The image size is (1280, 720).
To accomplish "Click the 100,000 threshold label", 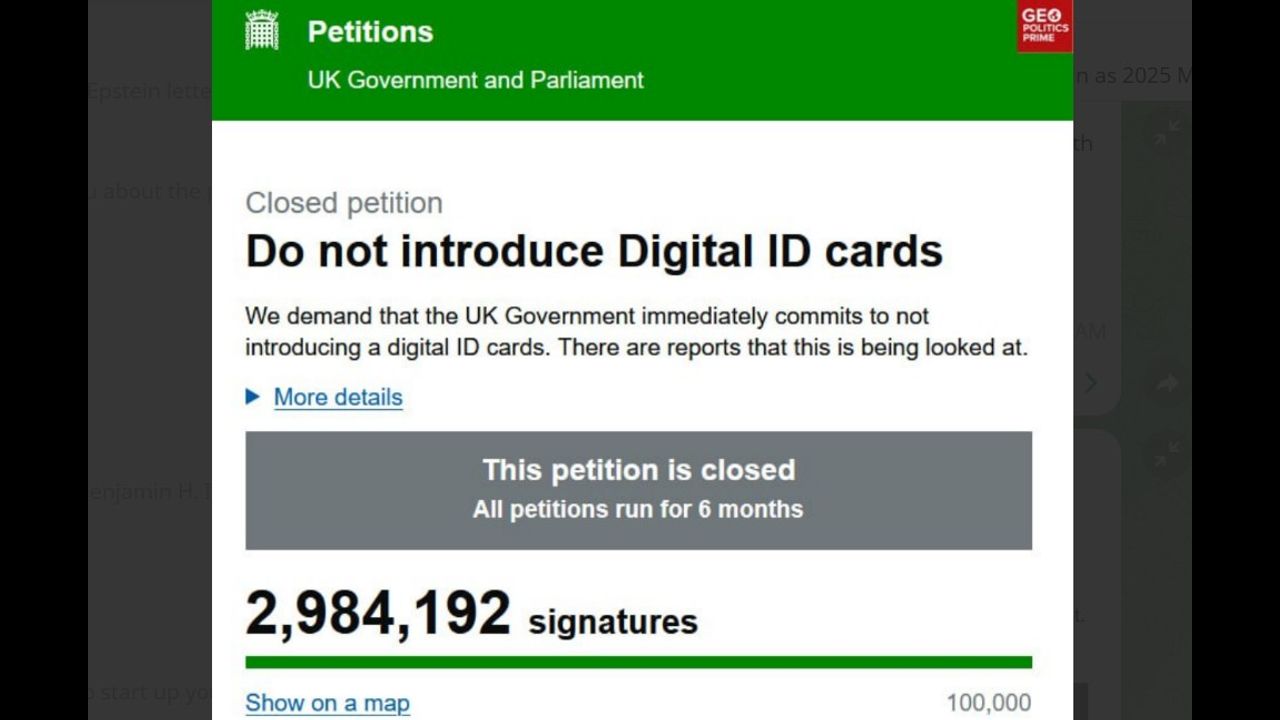I will pyautogui.click(x=988, y=703).
